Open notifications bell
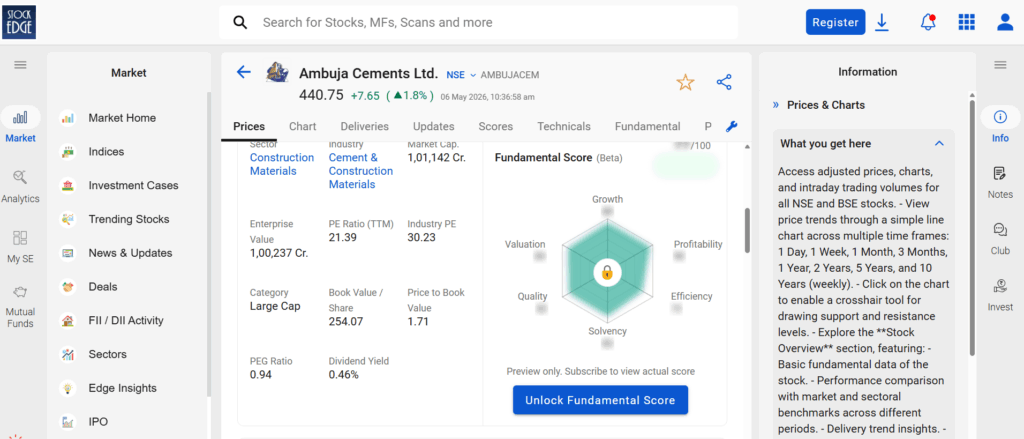This screenshot has height=439, width=1024. [x=927, y=22]
